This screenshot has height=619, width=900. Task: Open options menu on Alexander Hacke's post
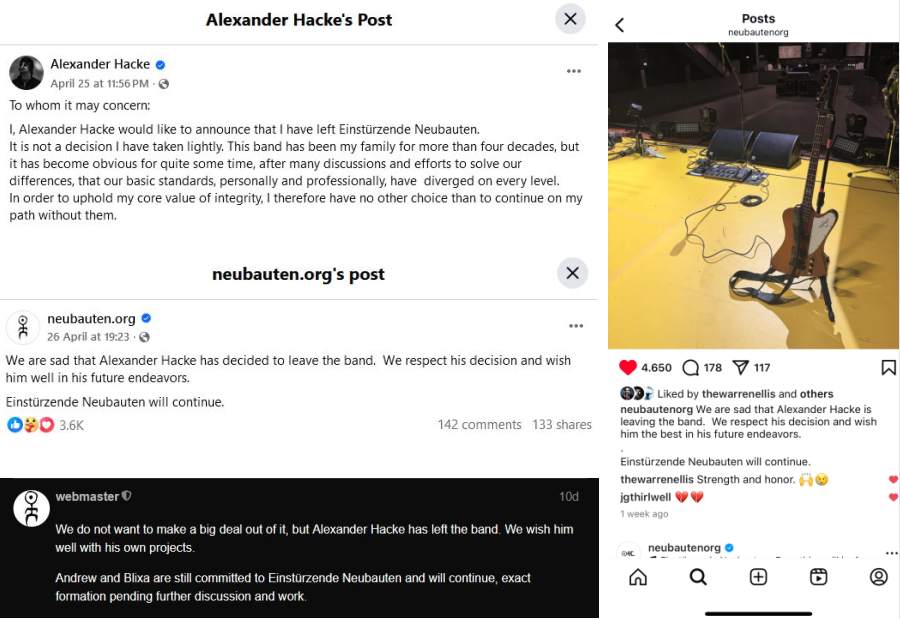[x=574, y=71]
